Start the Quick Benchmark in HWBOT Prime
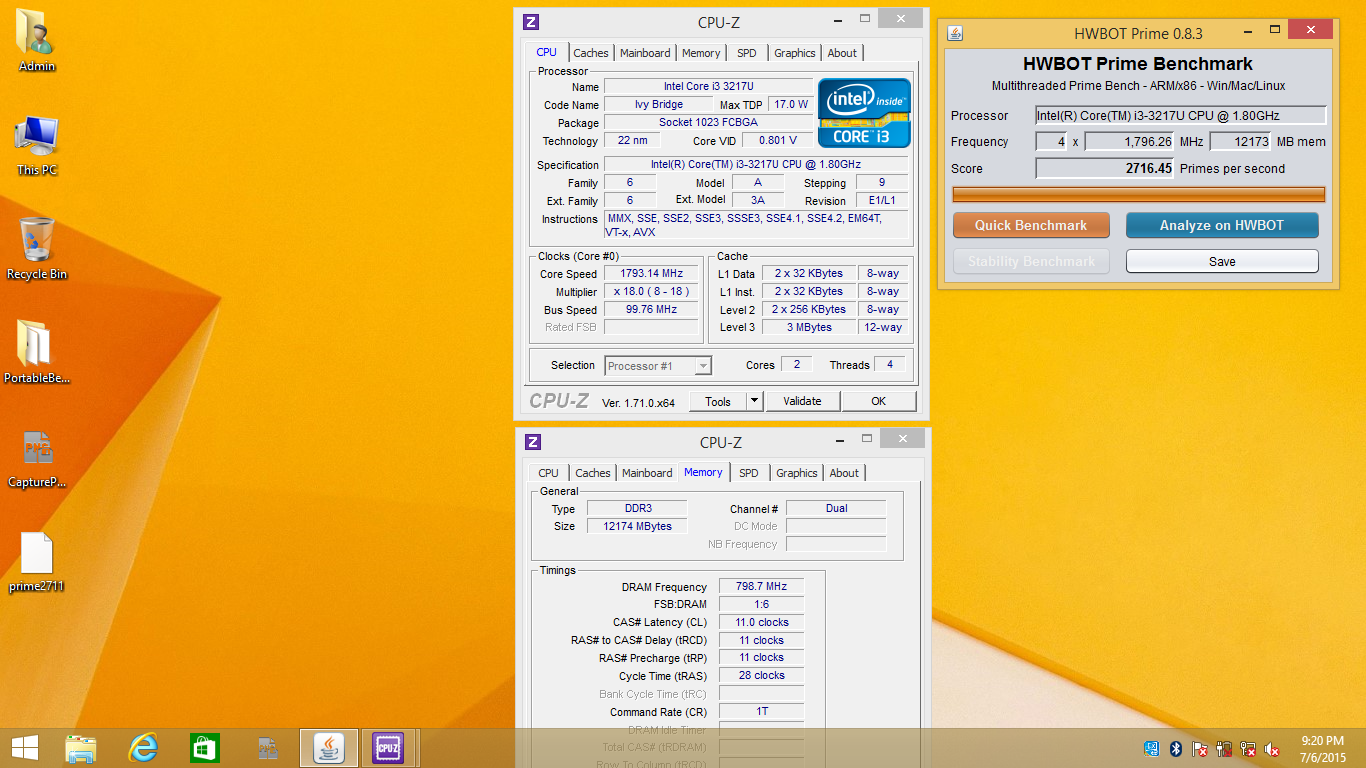This screenshot has width=1366, height=768. tap(1031, 225)
